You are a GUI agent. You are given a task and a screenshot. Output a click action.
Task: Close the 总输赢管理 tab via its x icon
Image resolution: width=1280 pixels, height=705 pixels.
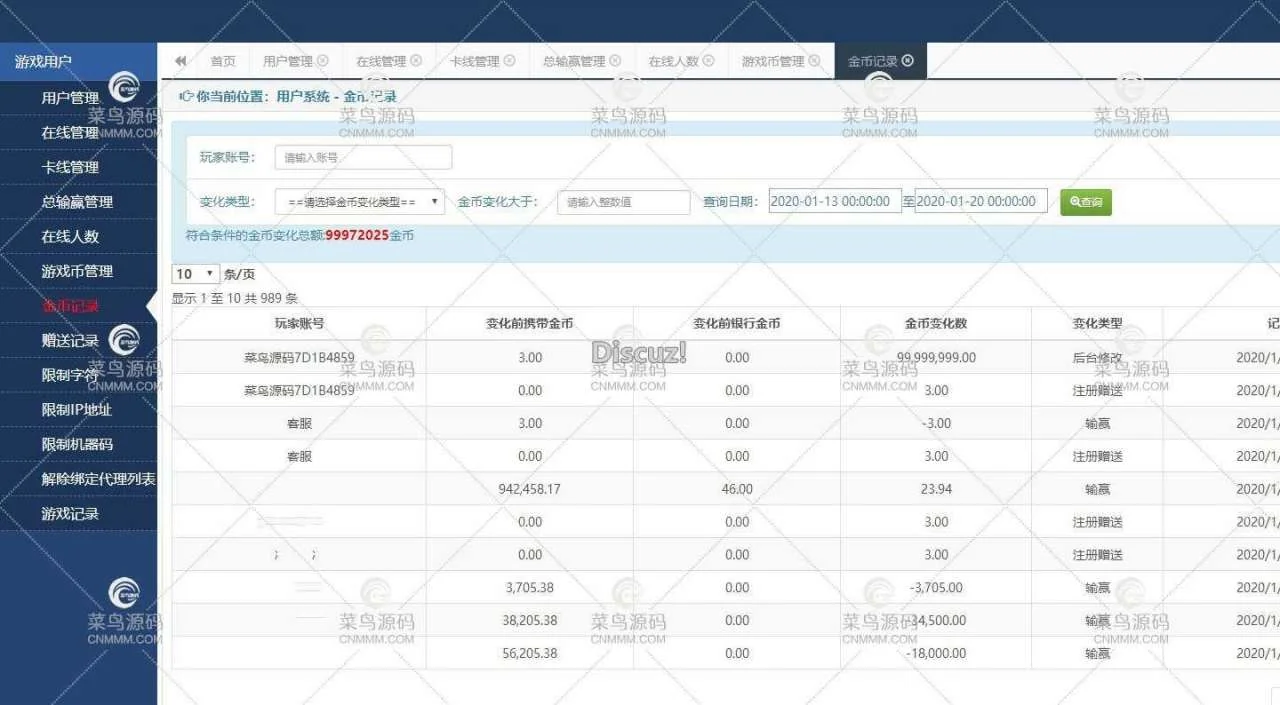point(615,61)
